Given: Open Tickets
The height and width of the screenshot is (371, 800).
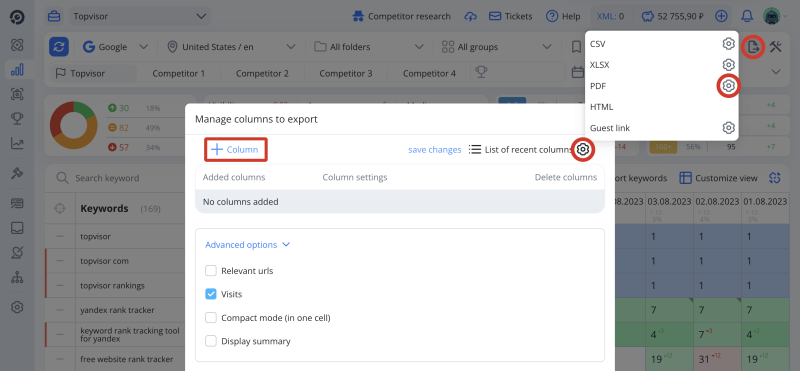Looking at the screenshot, I should point(511,16).
